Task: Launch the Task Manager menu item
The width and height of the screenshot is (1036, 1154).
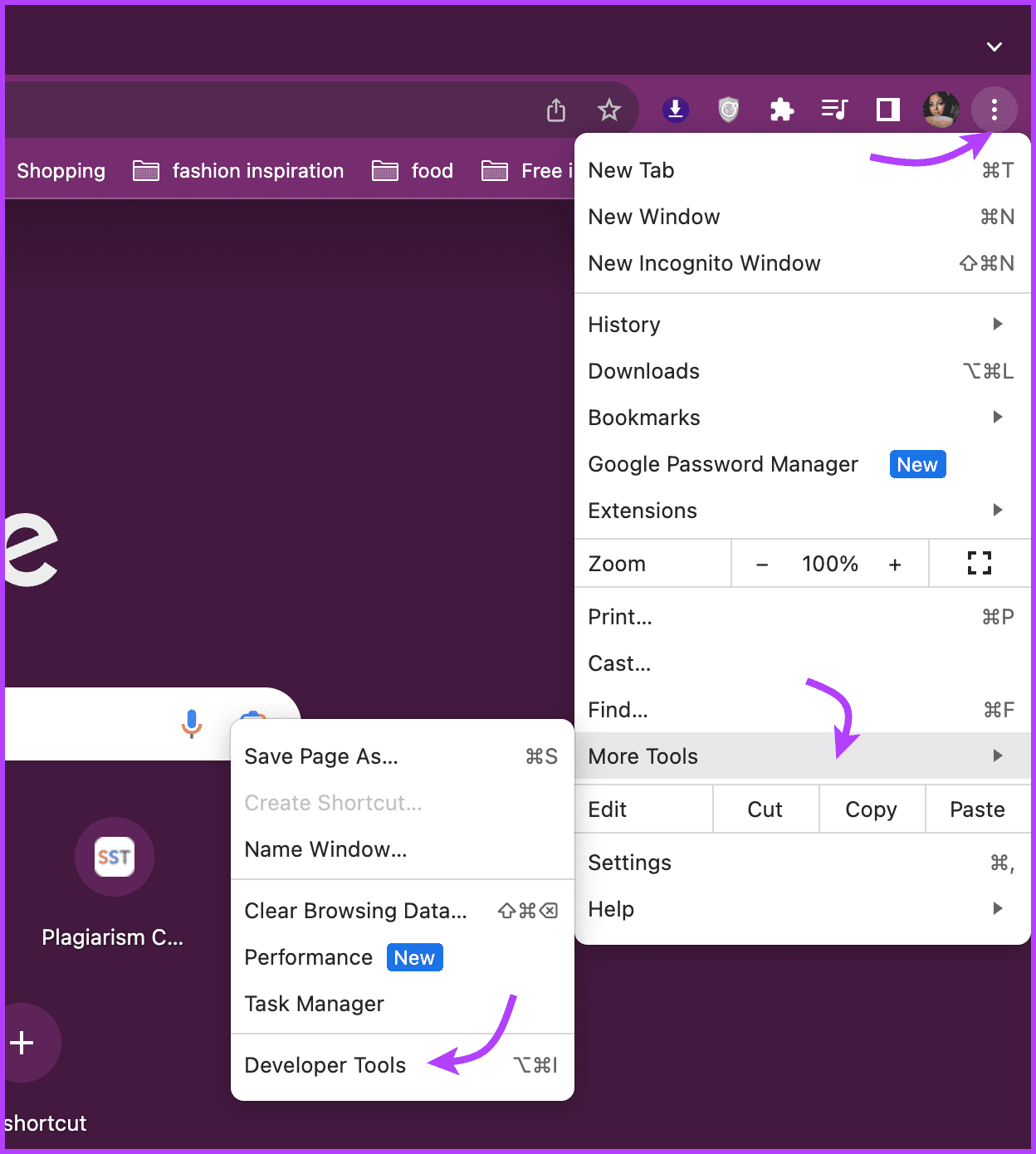Action: [x=314, y=1004]
